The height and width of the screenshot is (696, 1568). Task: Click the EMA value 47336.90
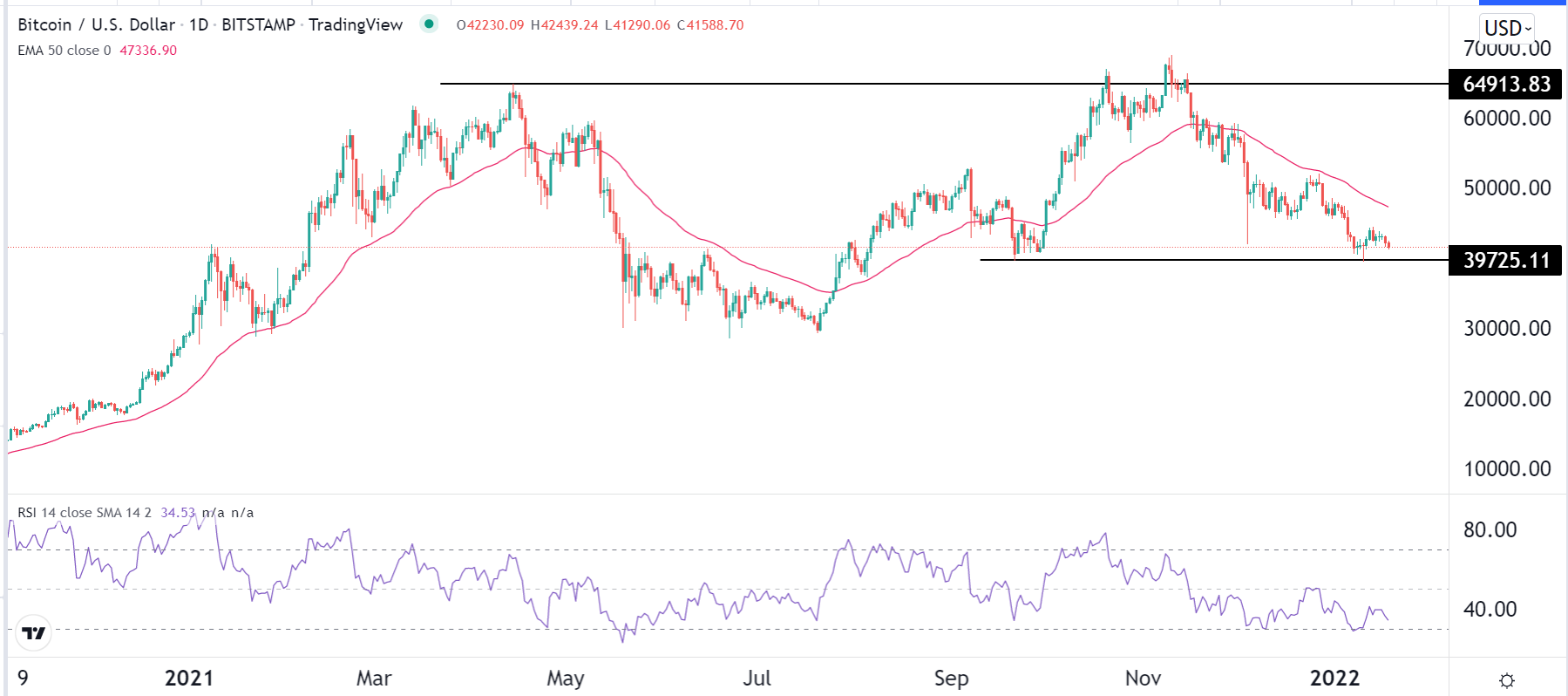coord(148,51)
